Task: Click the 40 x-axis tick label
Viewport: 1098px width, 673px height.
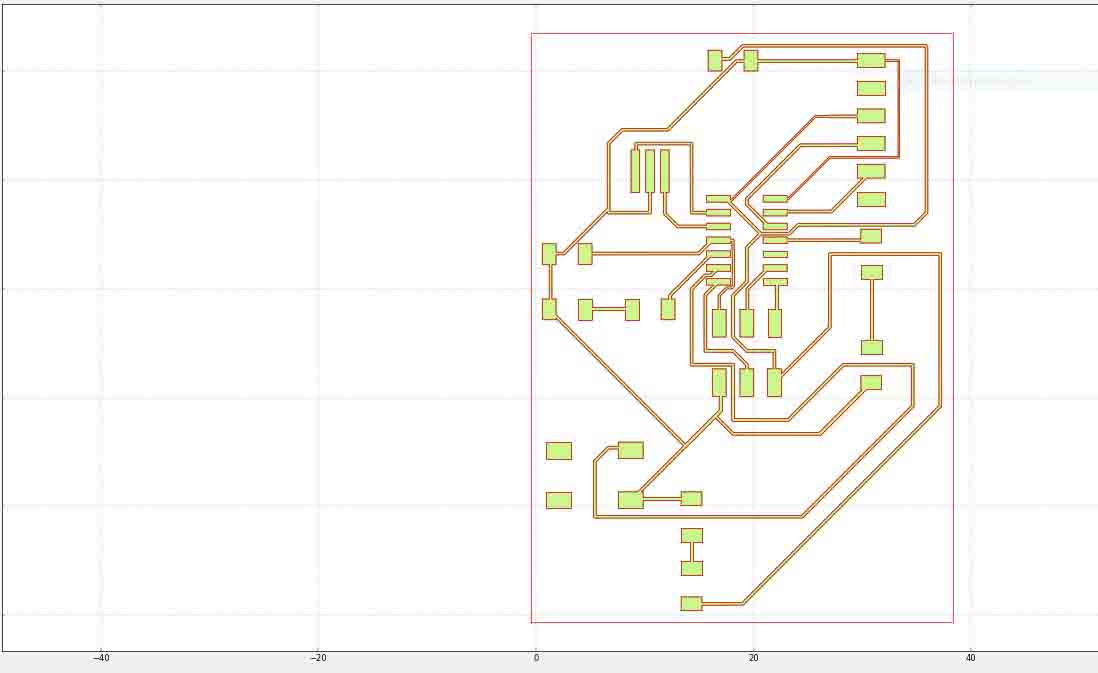Action: pos(971,658)
